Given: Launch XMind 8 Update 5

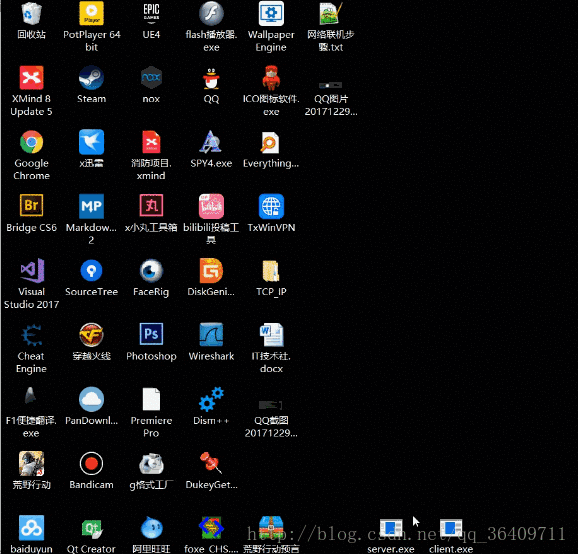Looking at the screenshot, I should [x=31, y=78].
